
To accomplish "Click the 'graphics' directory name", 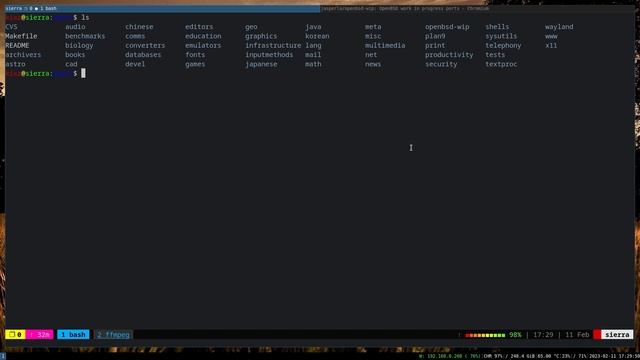I will 261,36.
